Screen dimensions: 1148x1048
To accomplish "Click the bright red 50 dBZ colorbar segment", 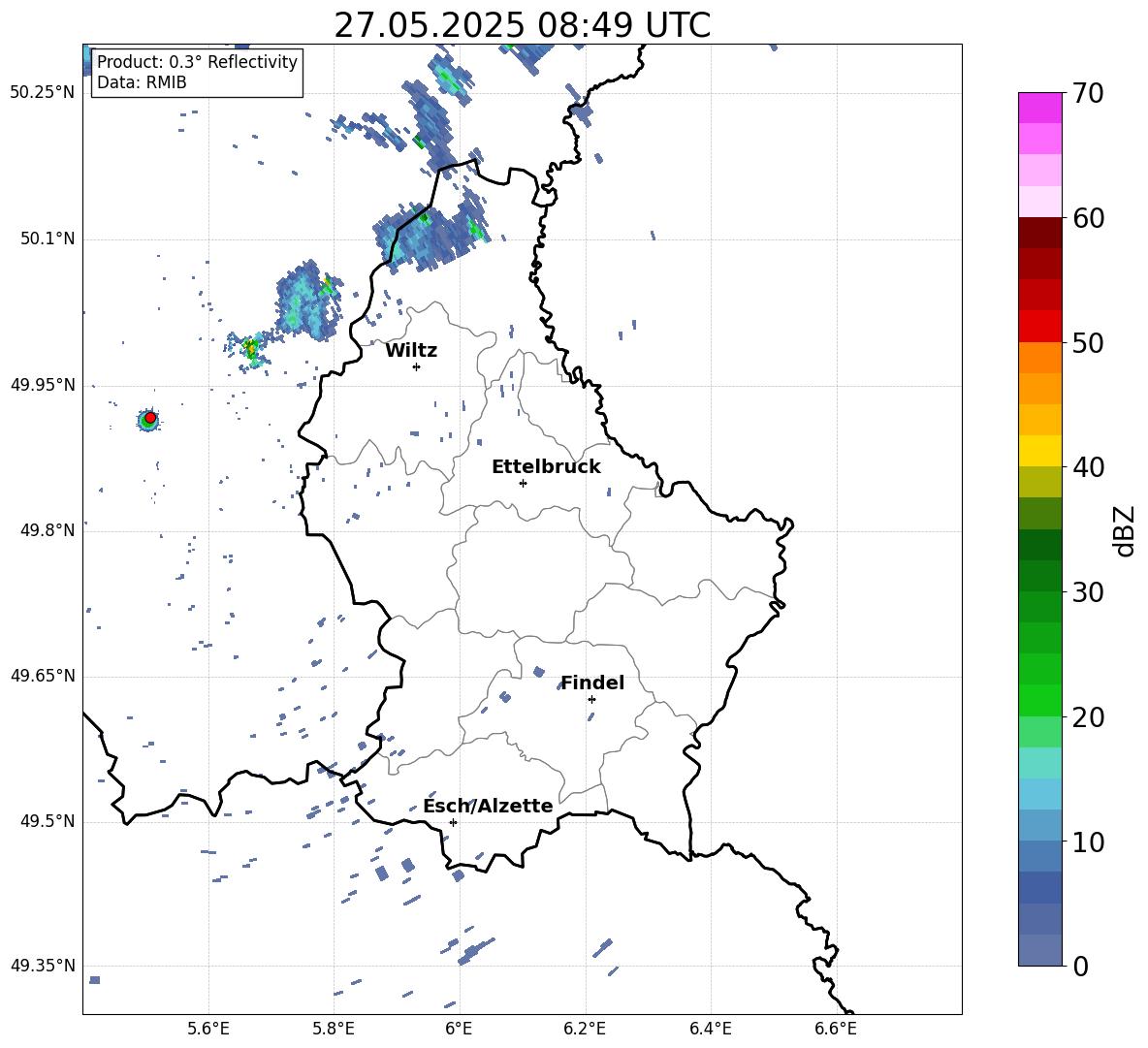I will pos(1040,327).
